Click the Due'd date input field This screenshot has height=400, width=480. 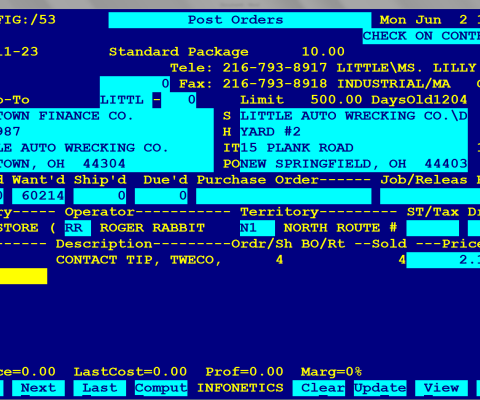[161, 196]
